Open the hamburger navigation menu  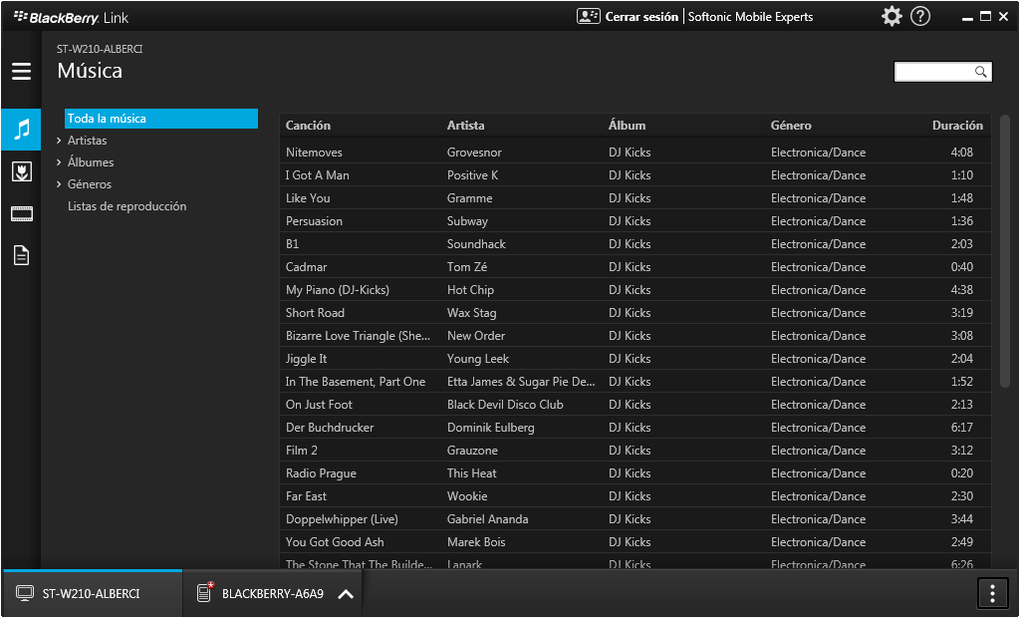click(x=21, y=71)
